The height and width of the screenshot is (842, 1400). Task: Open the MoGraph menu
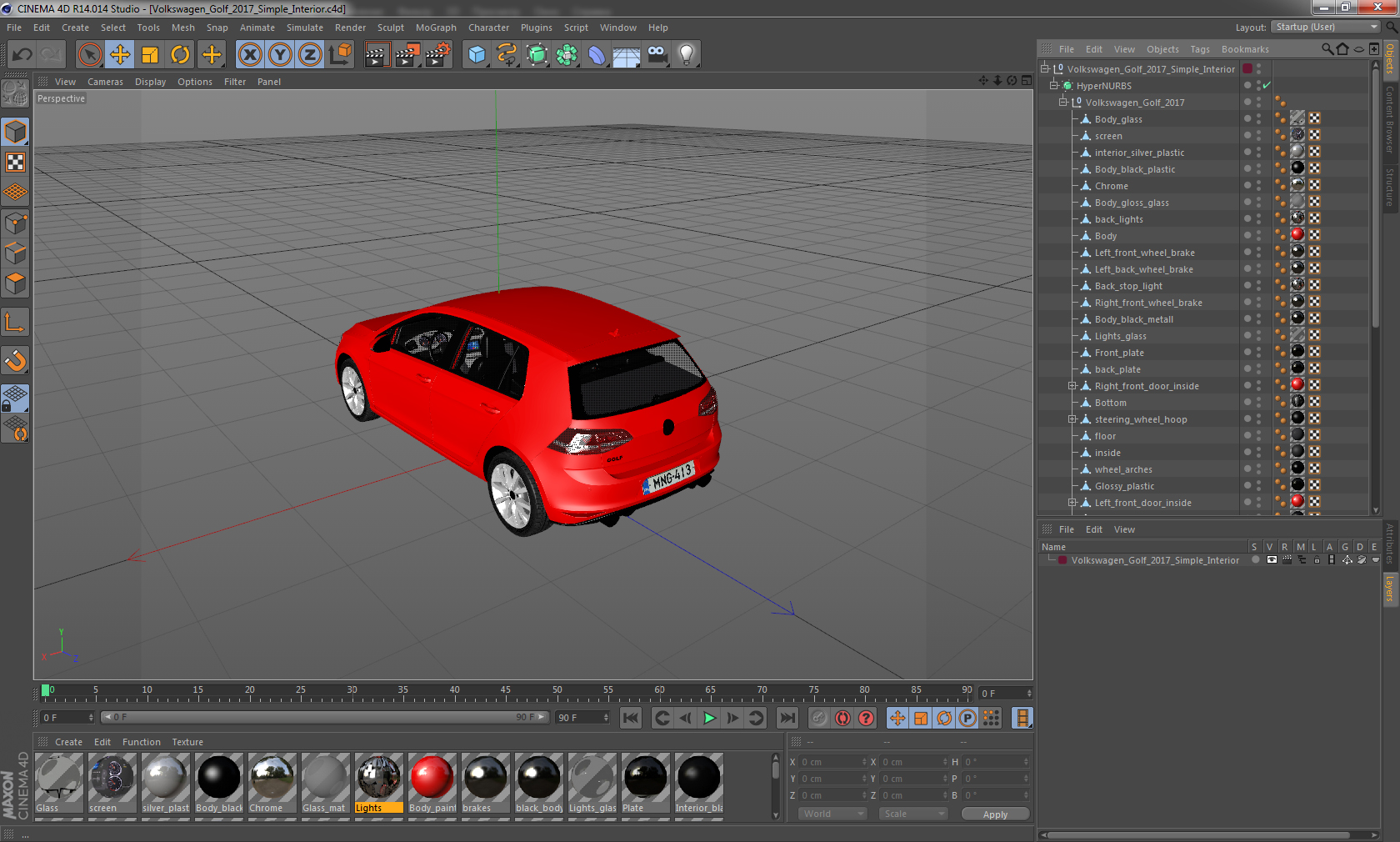436,28
